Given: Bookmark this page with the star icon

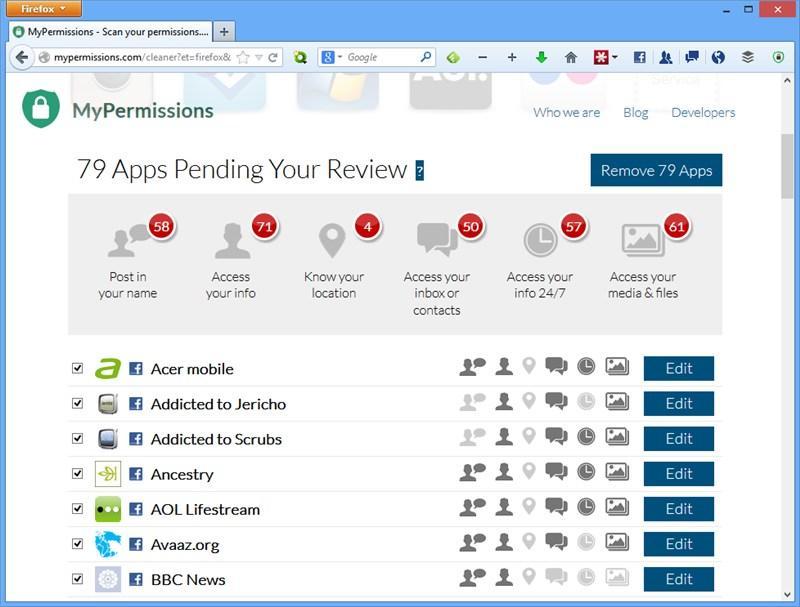Looking at the screenshot, I should point(243,58).
